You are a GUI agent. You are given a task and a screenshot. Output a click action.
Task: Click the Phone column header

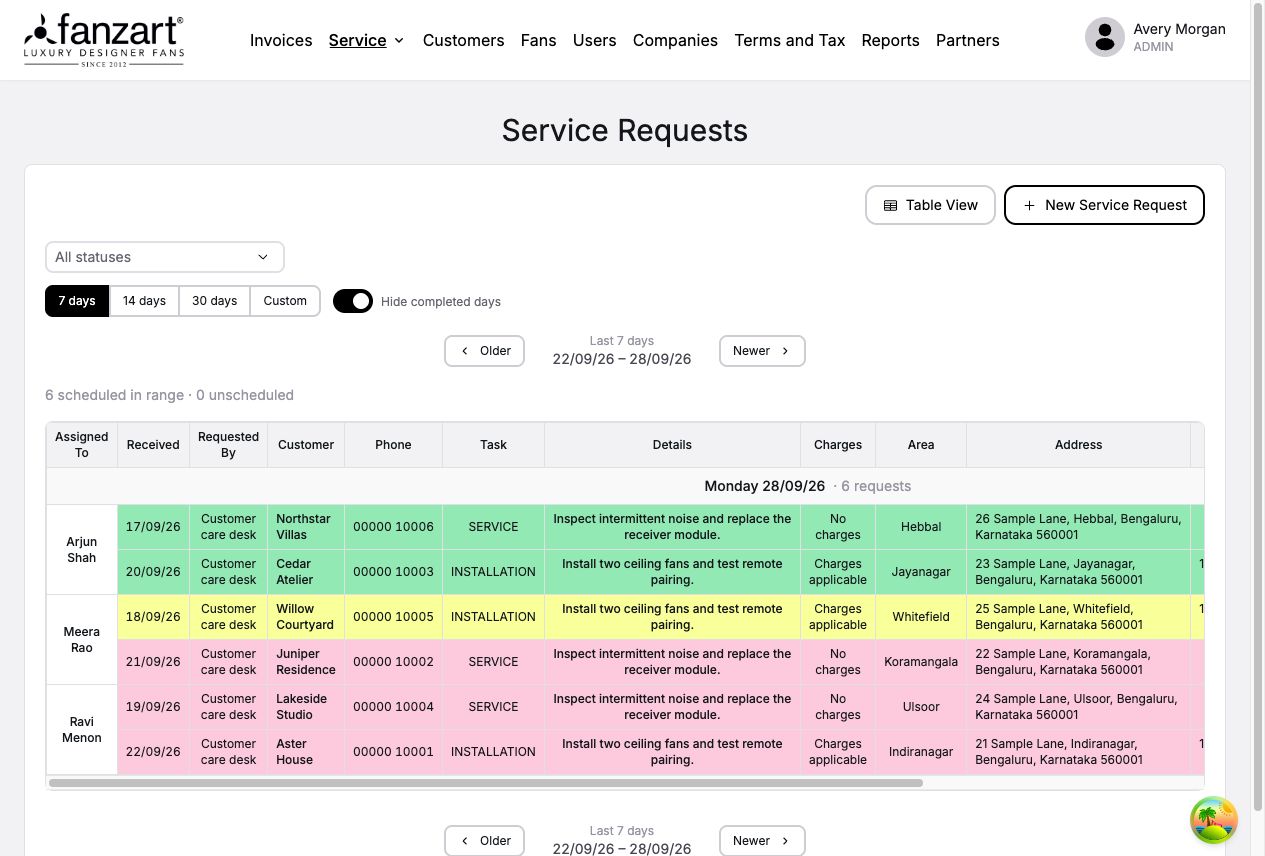tap(393, 445)
